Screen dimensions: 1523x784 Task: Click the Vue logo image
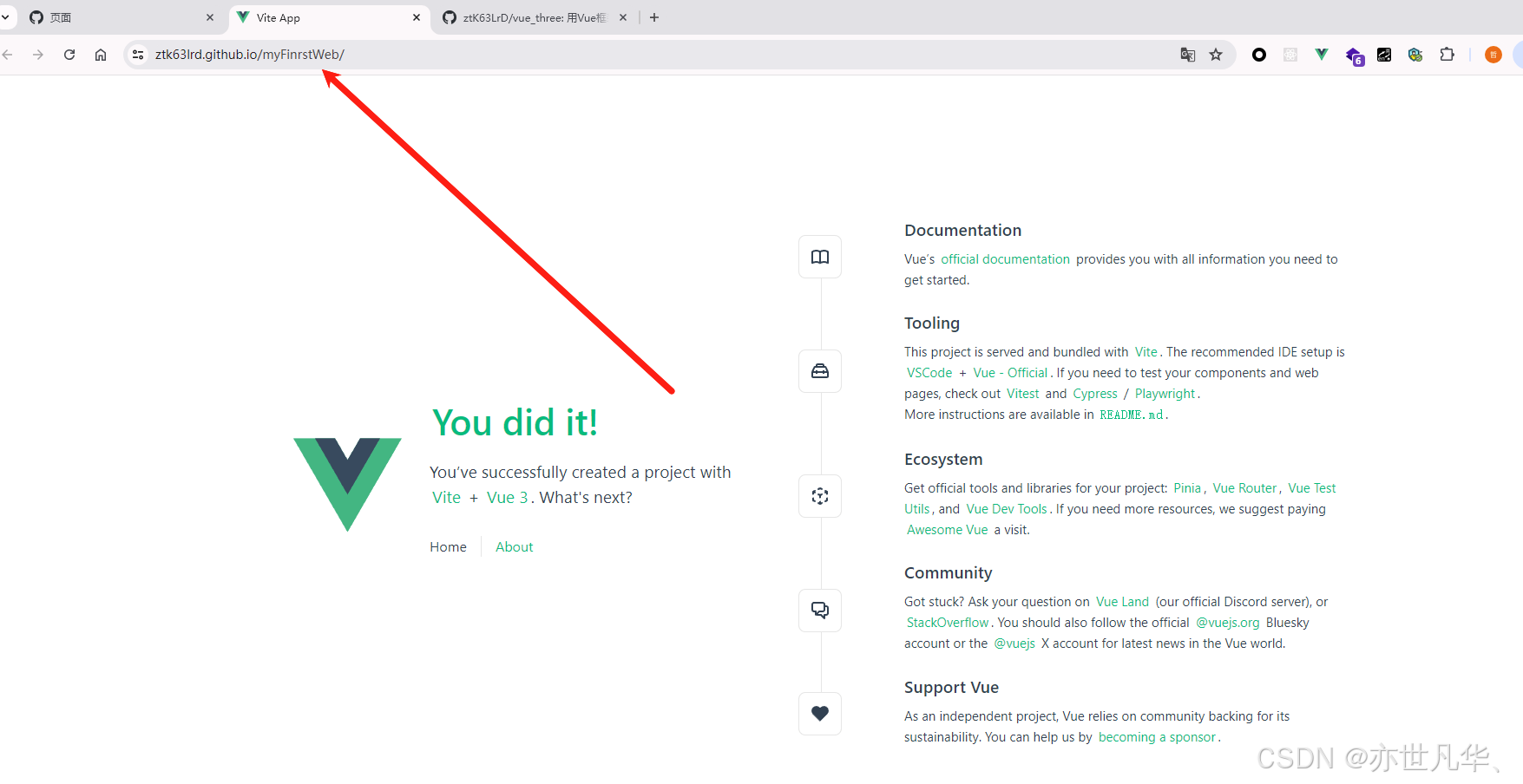click(x=347, y=485)
